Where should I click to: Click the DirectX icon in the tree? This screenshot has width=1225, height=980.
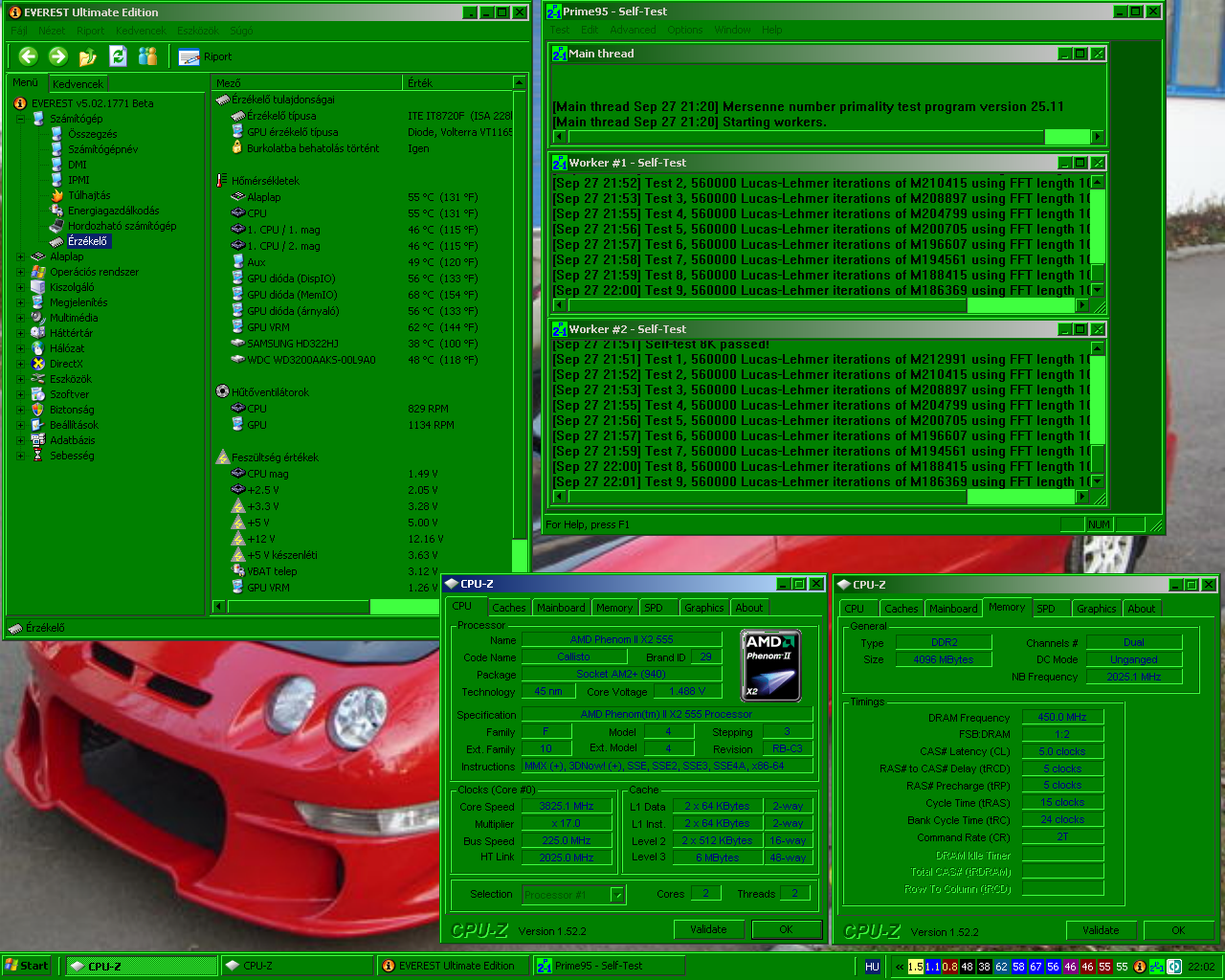(38, 364)
